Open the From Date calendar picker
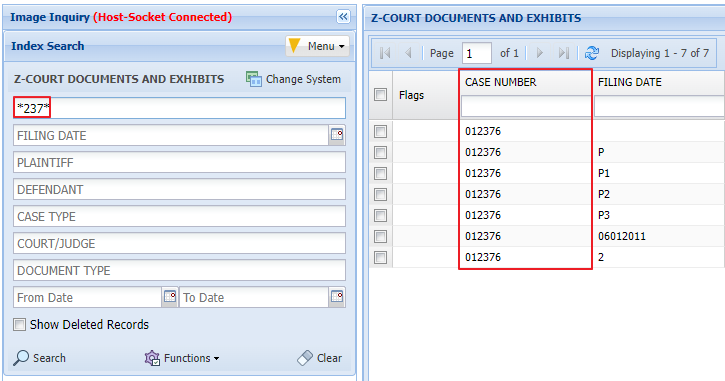The image size is (725, 381). pos(170,297)
